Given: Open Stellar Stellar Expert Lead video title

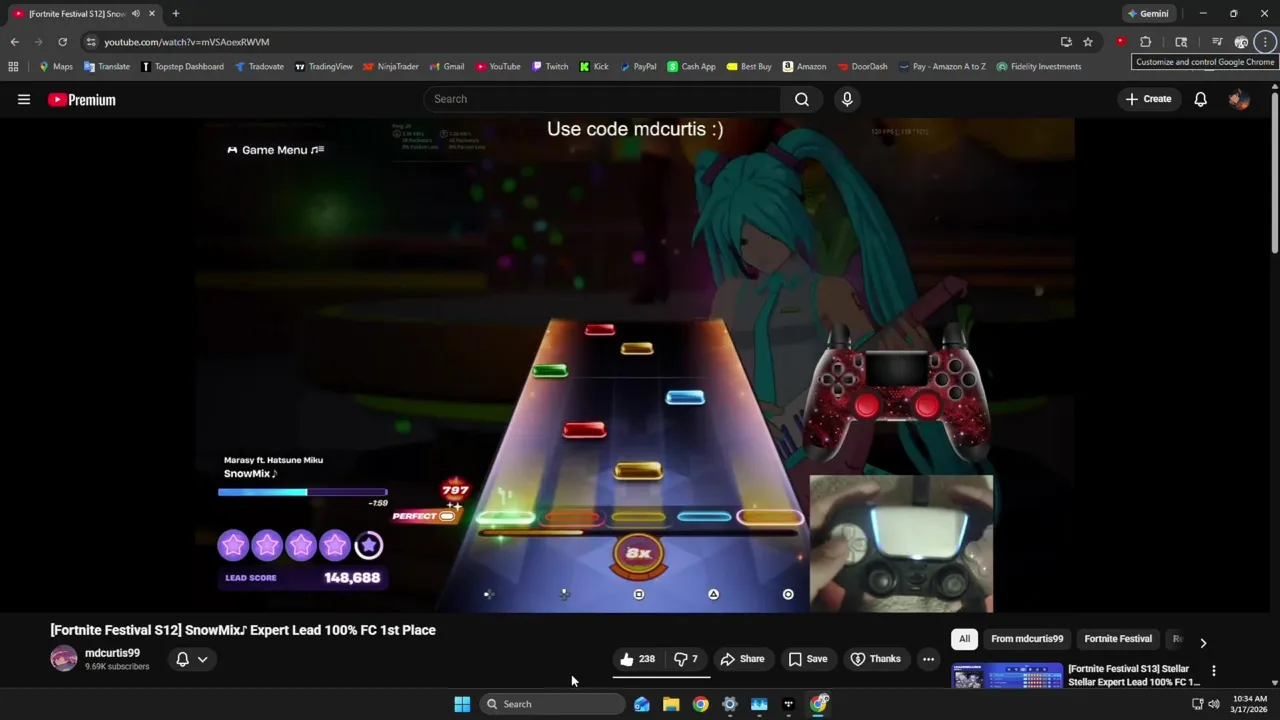Looking at the screenshot, I should 1134,675.
